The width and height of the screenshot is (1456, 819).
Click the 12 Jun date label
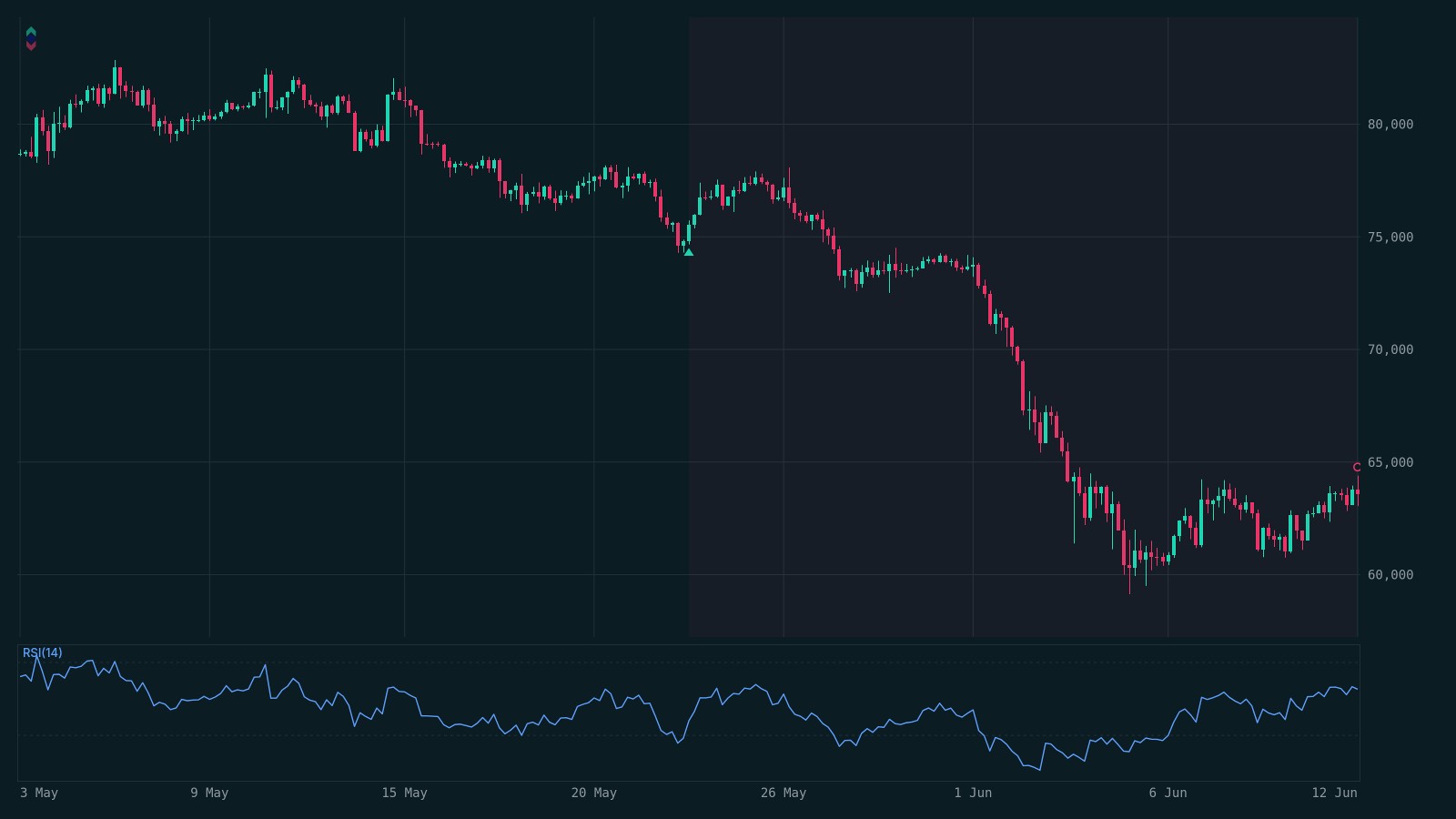[x=1334, y=793]
